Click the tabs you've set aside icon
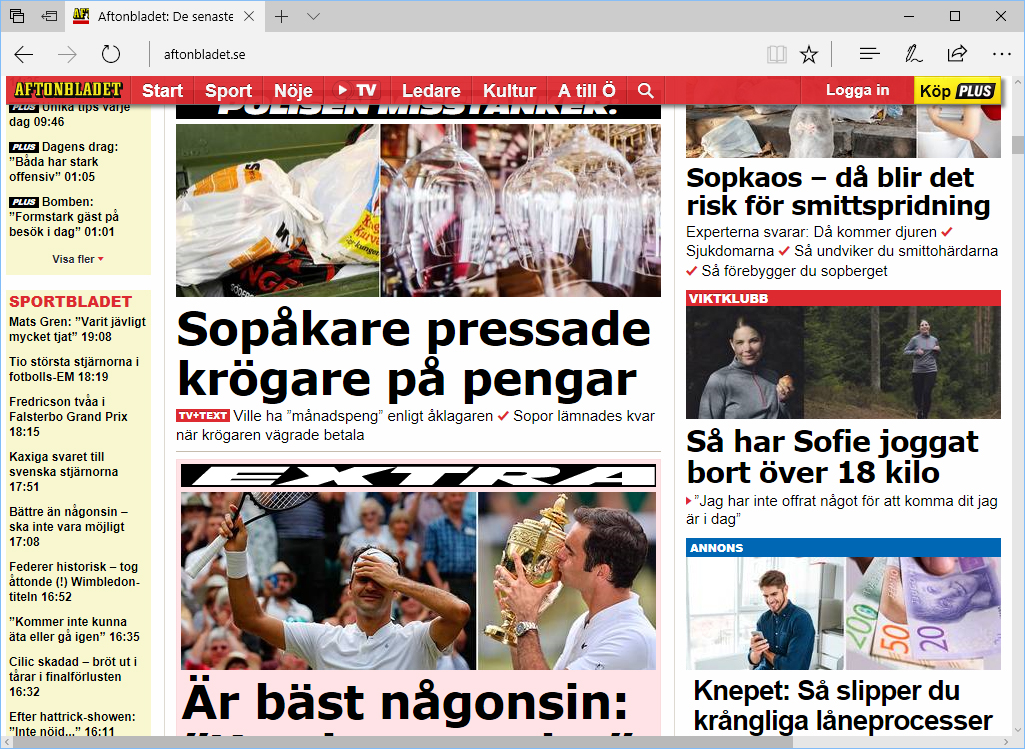Viewport: 1025px width, 749px height. (x=17, y=16)
